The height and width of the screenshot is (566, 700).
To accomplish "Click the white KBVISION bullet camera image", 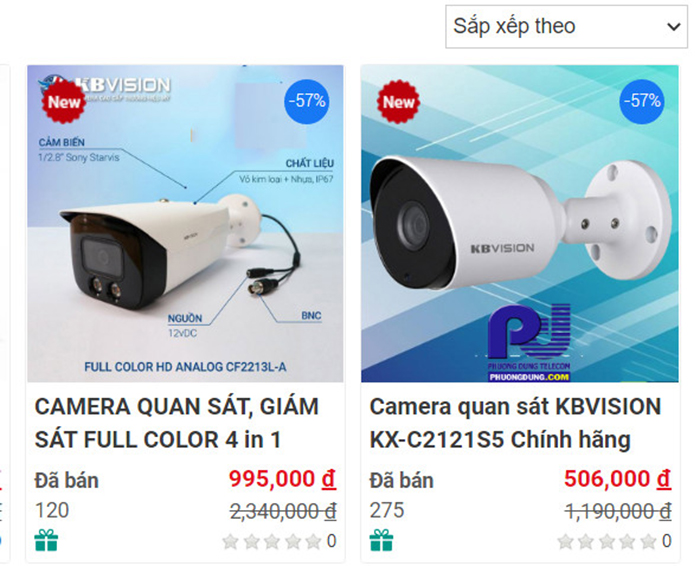I will [x=520, y=224].
